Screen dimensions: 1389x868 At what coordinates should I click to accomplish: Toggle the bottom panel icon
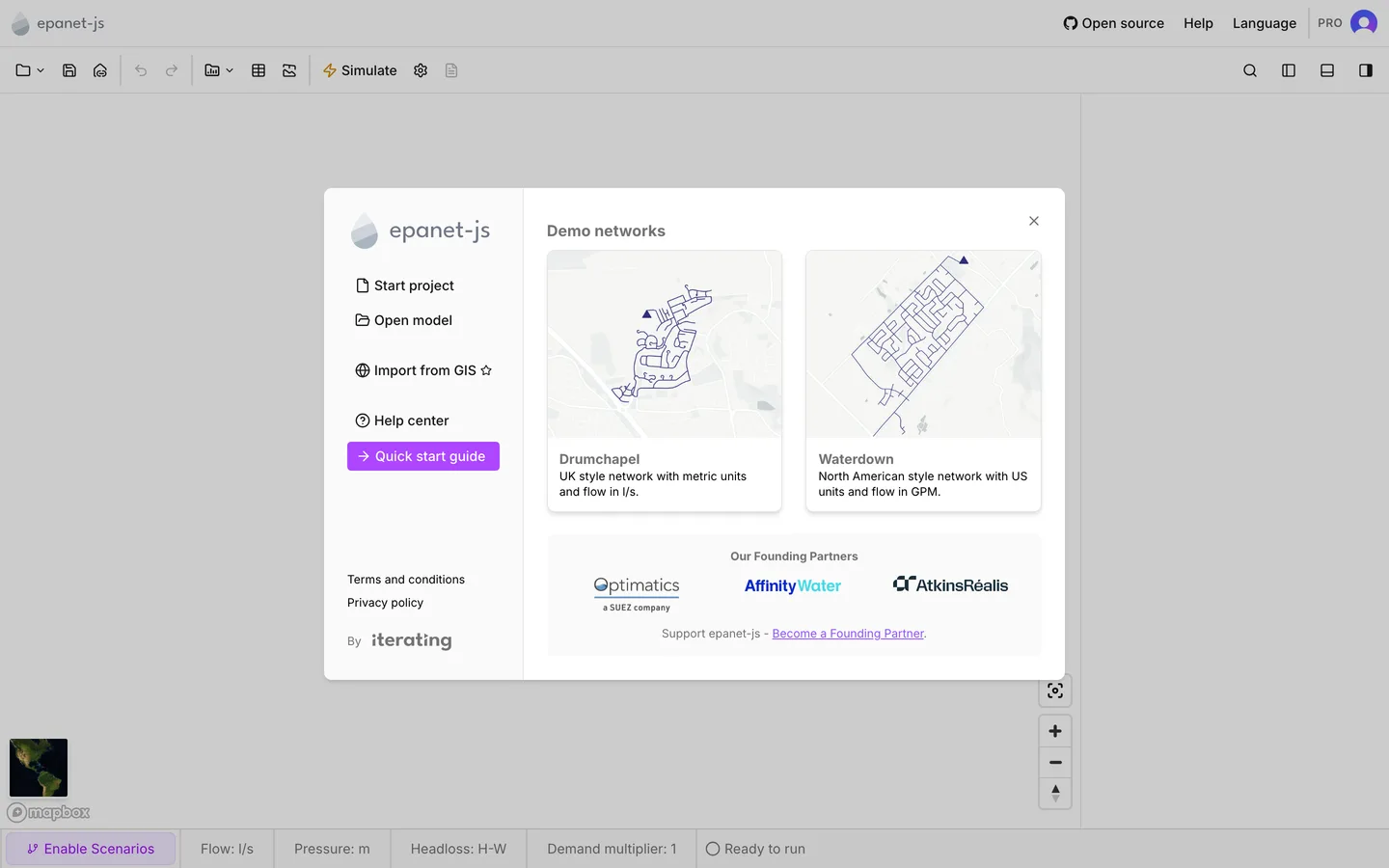1327,70
